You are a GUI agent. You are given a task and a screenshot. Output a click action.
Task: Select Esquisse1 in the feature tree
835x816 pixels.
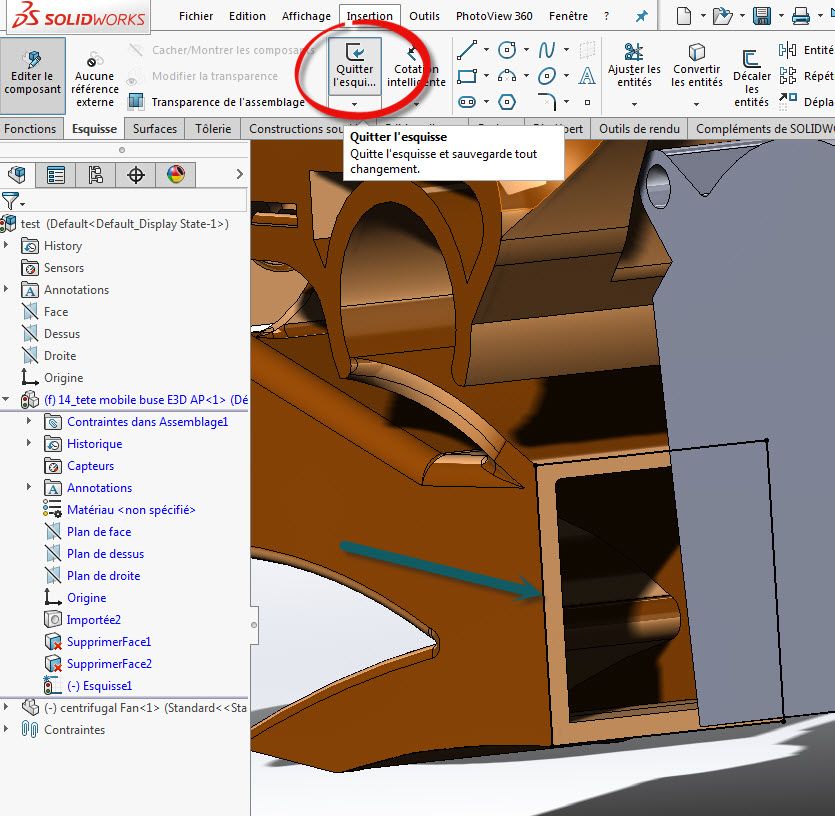click(x=99, y=686)
